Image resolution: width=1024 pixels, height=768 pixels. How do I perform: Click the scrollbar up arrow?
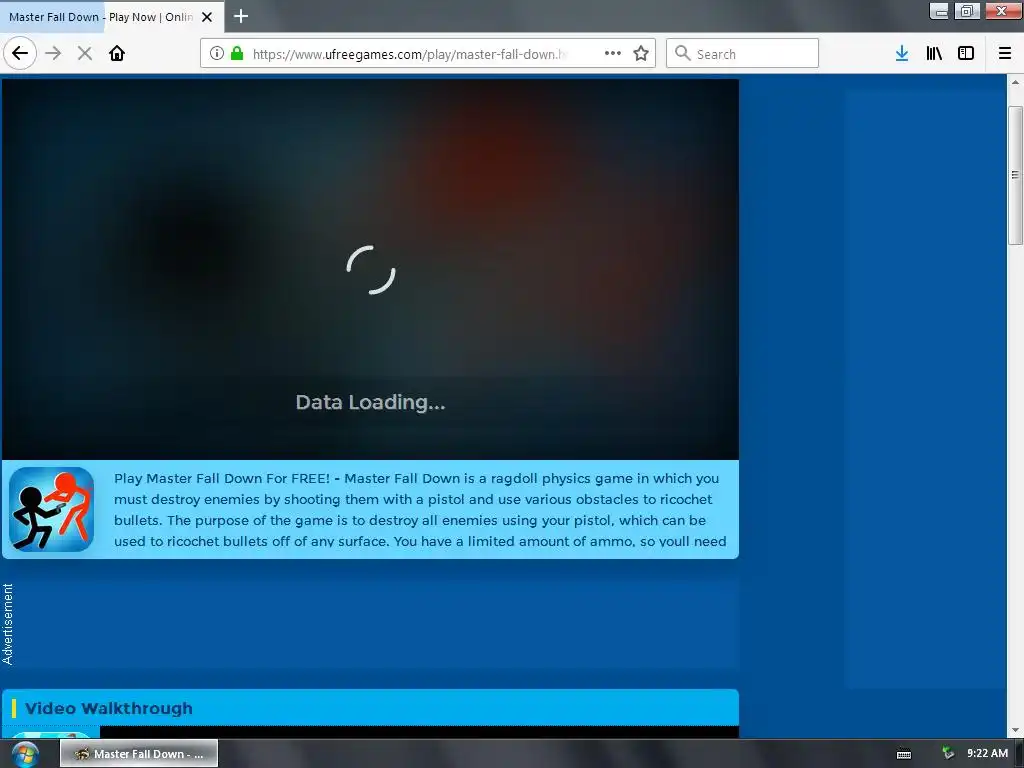[1015, 82]
